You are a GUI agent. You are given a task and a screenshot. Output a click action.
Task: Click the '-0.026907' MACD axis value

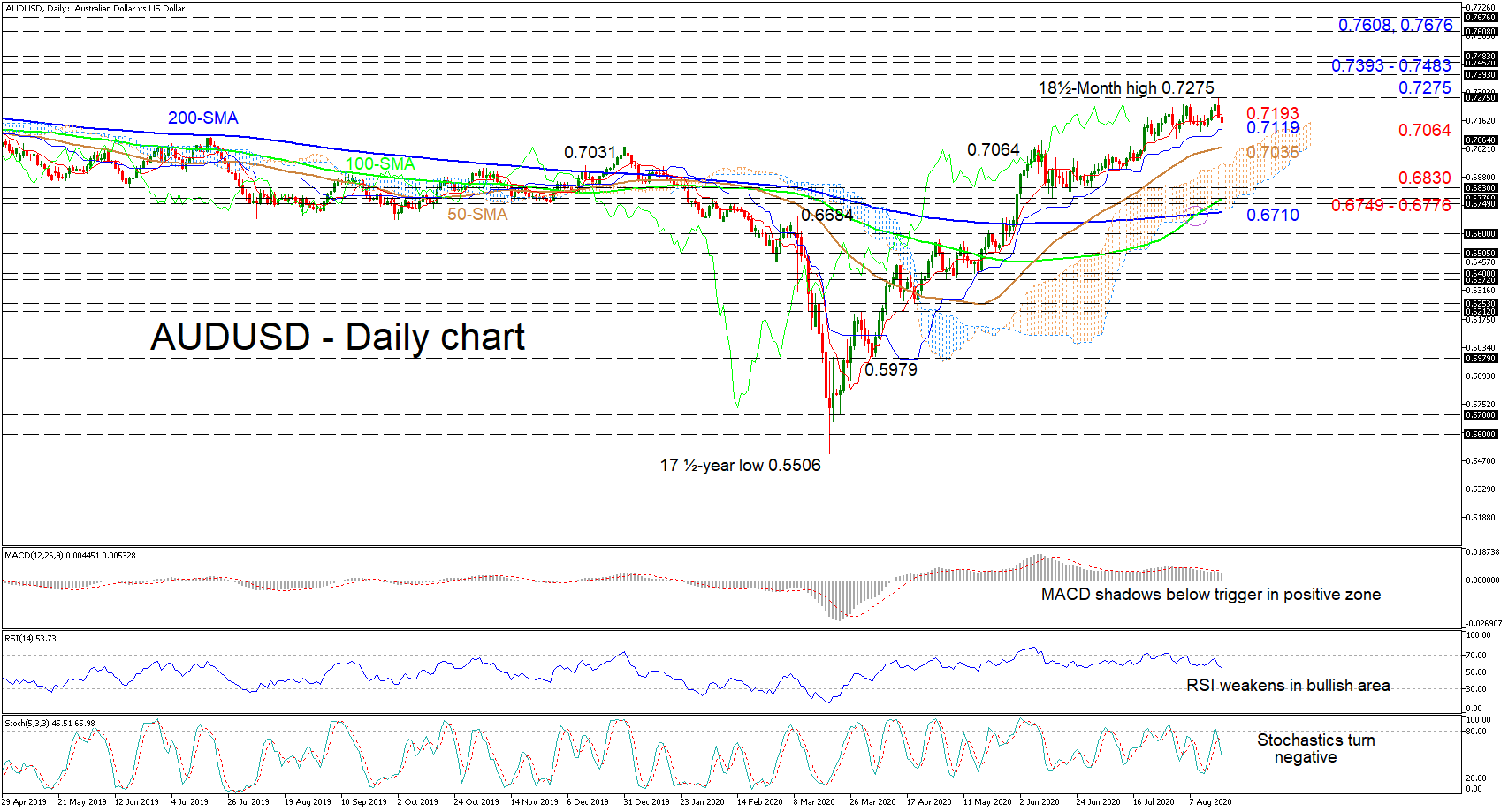tap(1482, 623)
